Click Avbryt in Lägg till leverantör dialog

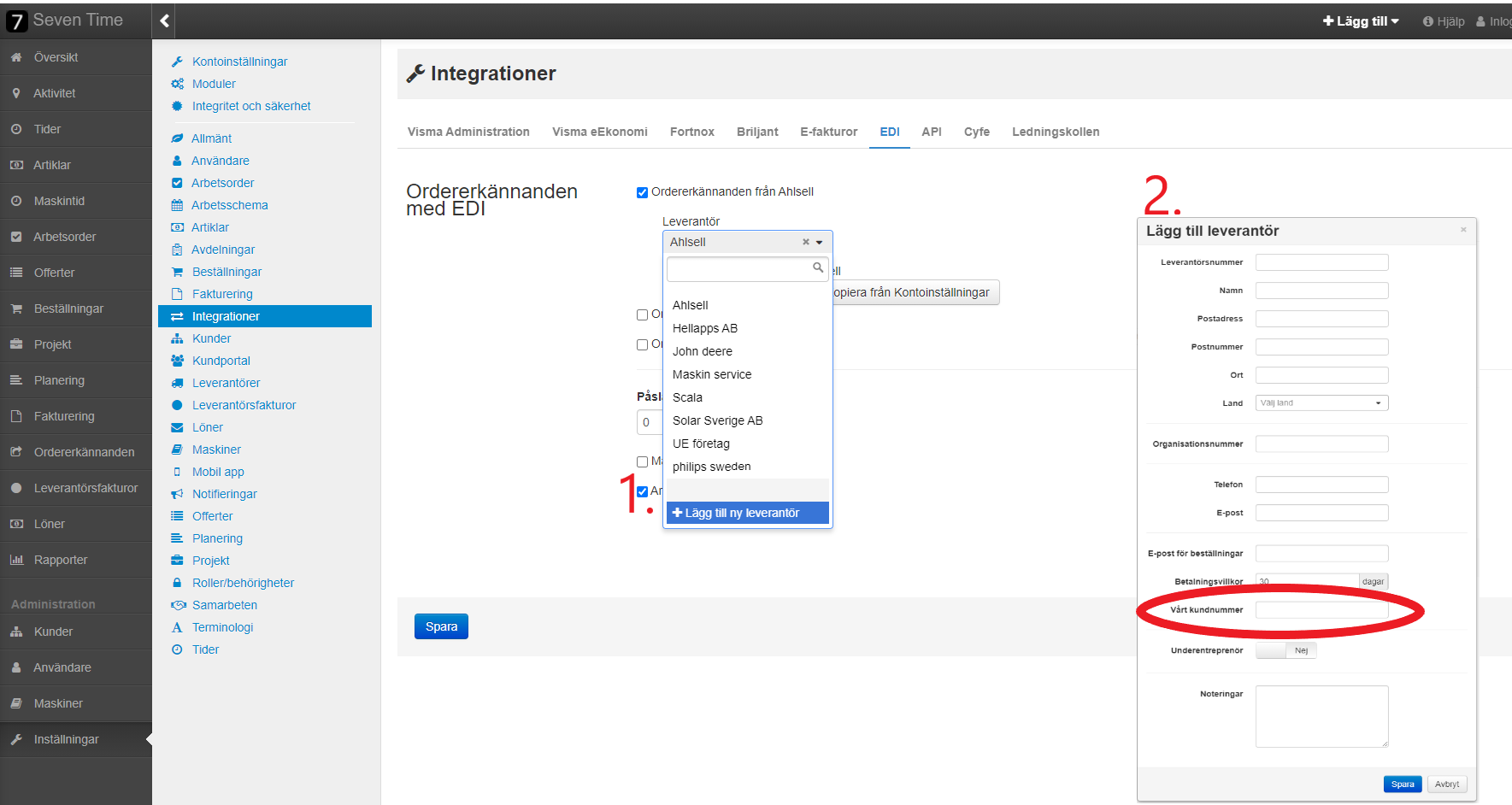(x=1447, y=784)
